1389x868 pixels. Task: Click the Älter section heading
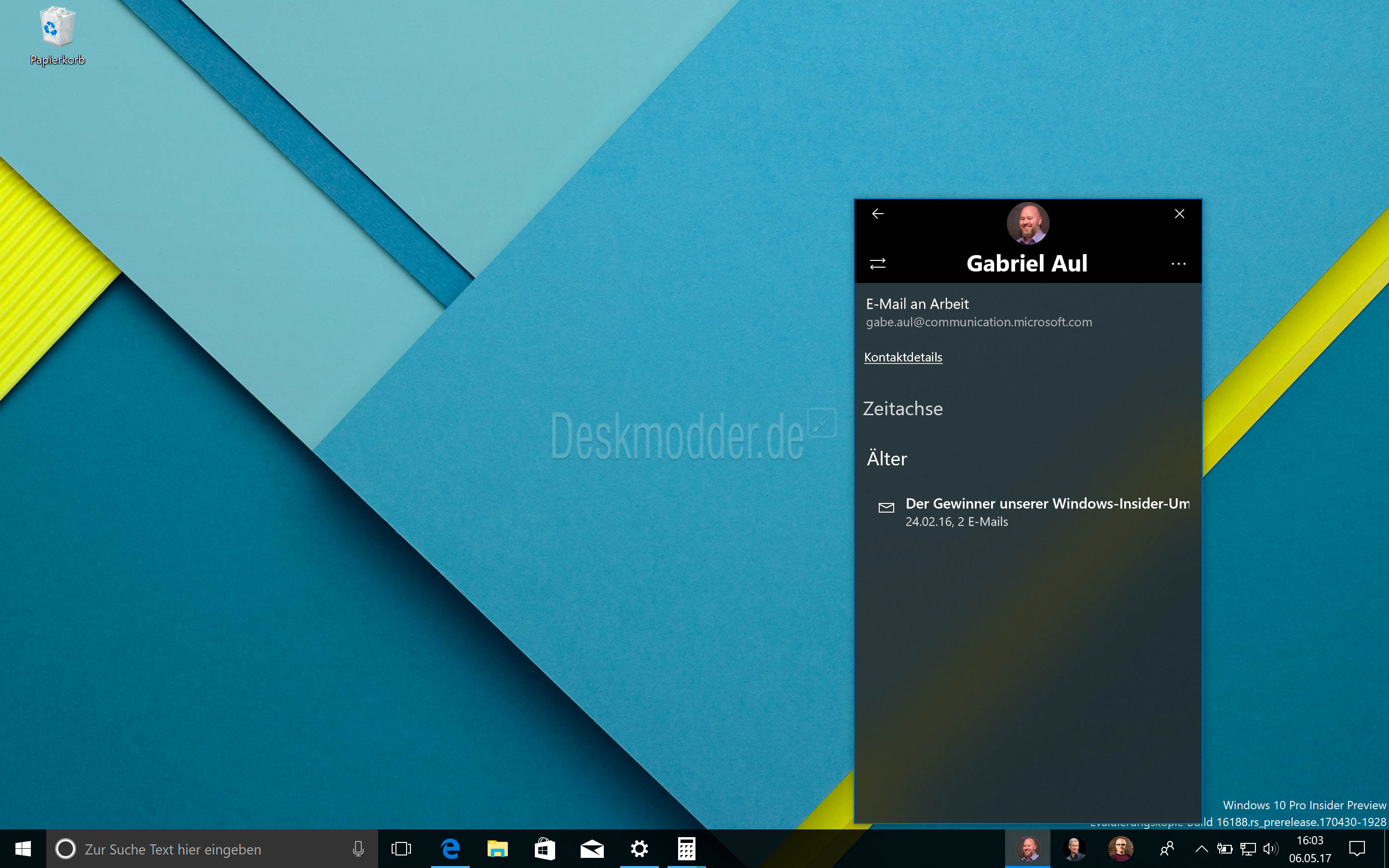coord(887,458)
